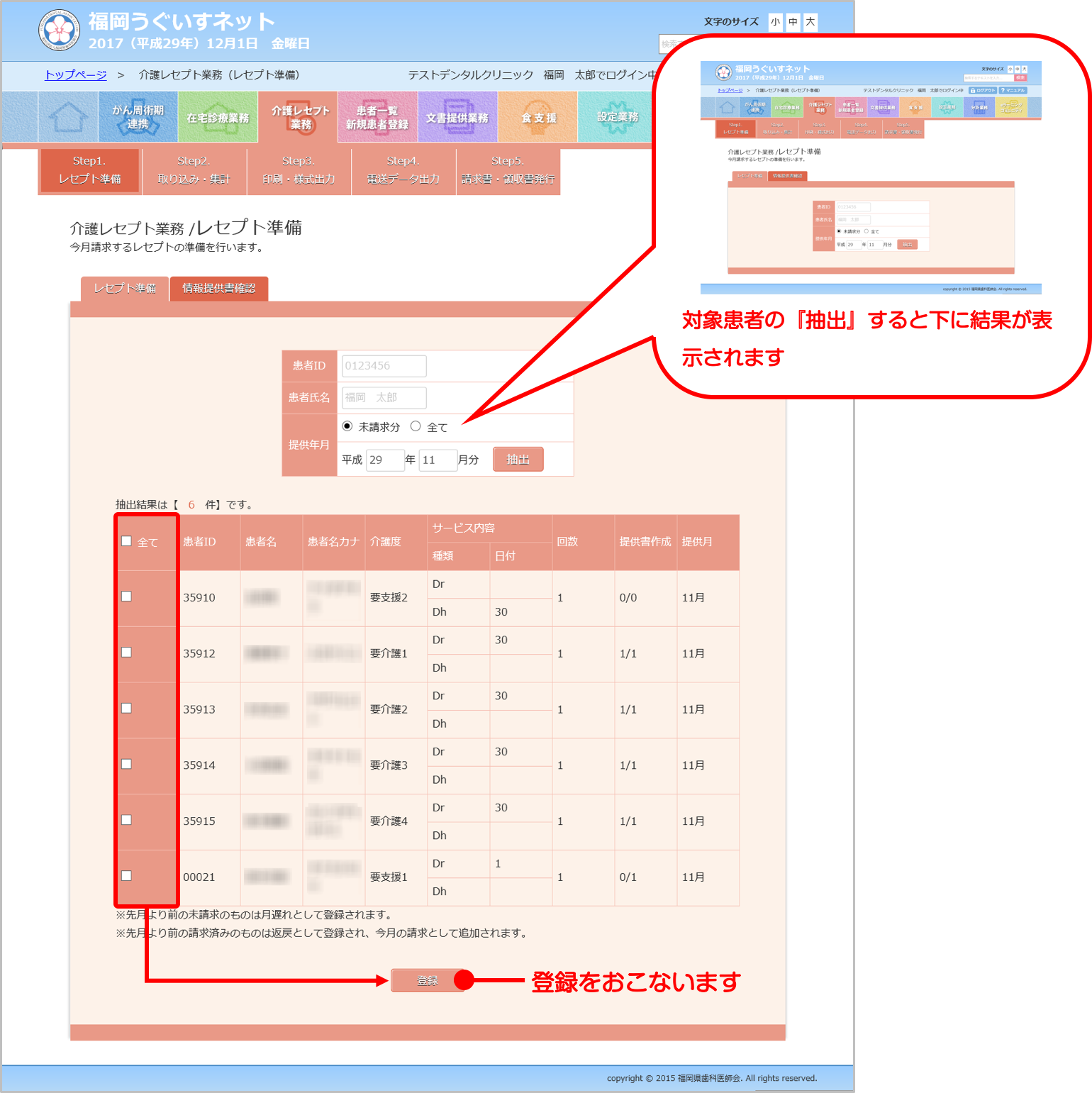This screenshot has height=1093, width=1092.
Task: Select the 未請求分 radio button
Action: point(347,426)
